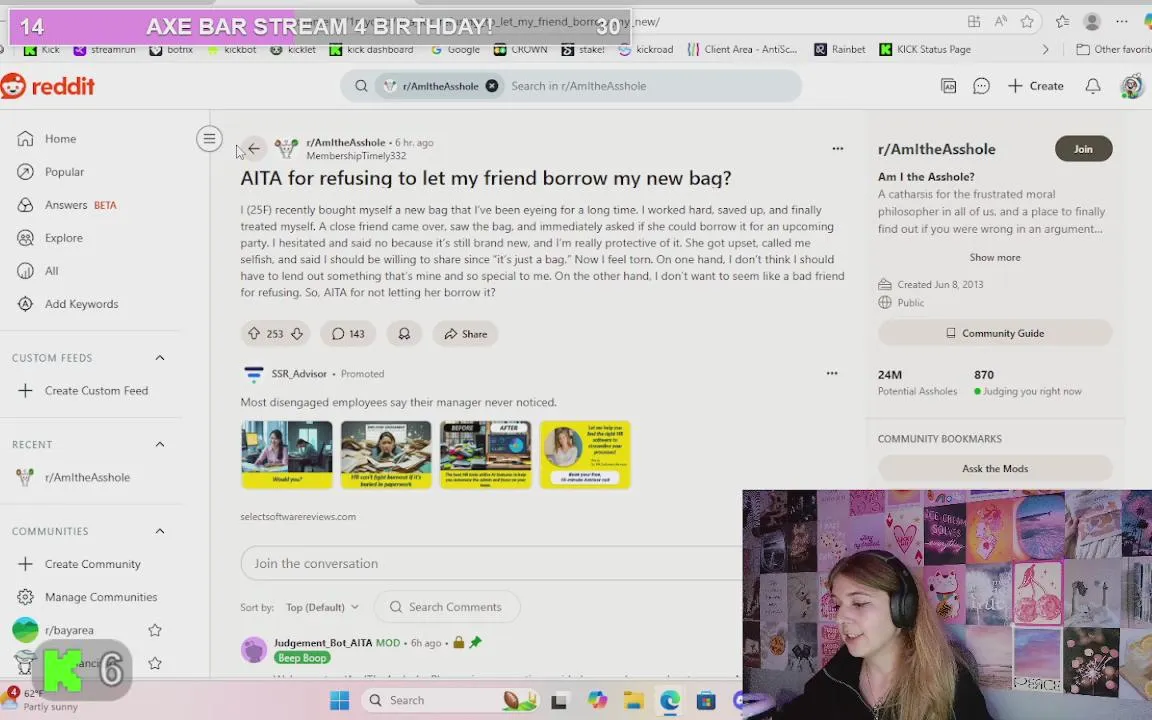
Task: Open Judgement_Bot_AITA user profile
Action: [323, 643]
